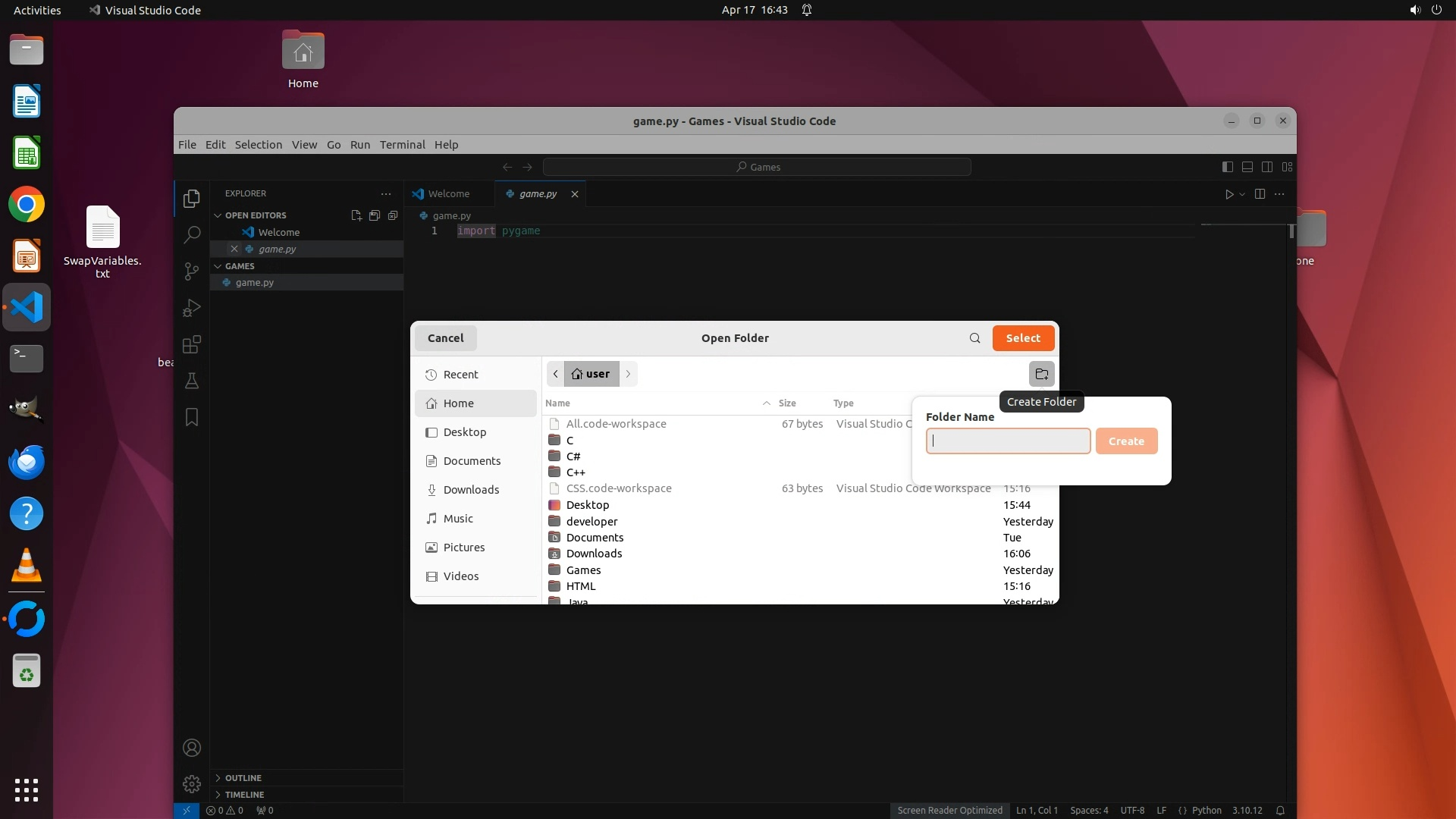
Task: Open the Search view in activity bar
Action: pos(192,234)
